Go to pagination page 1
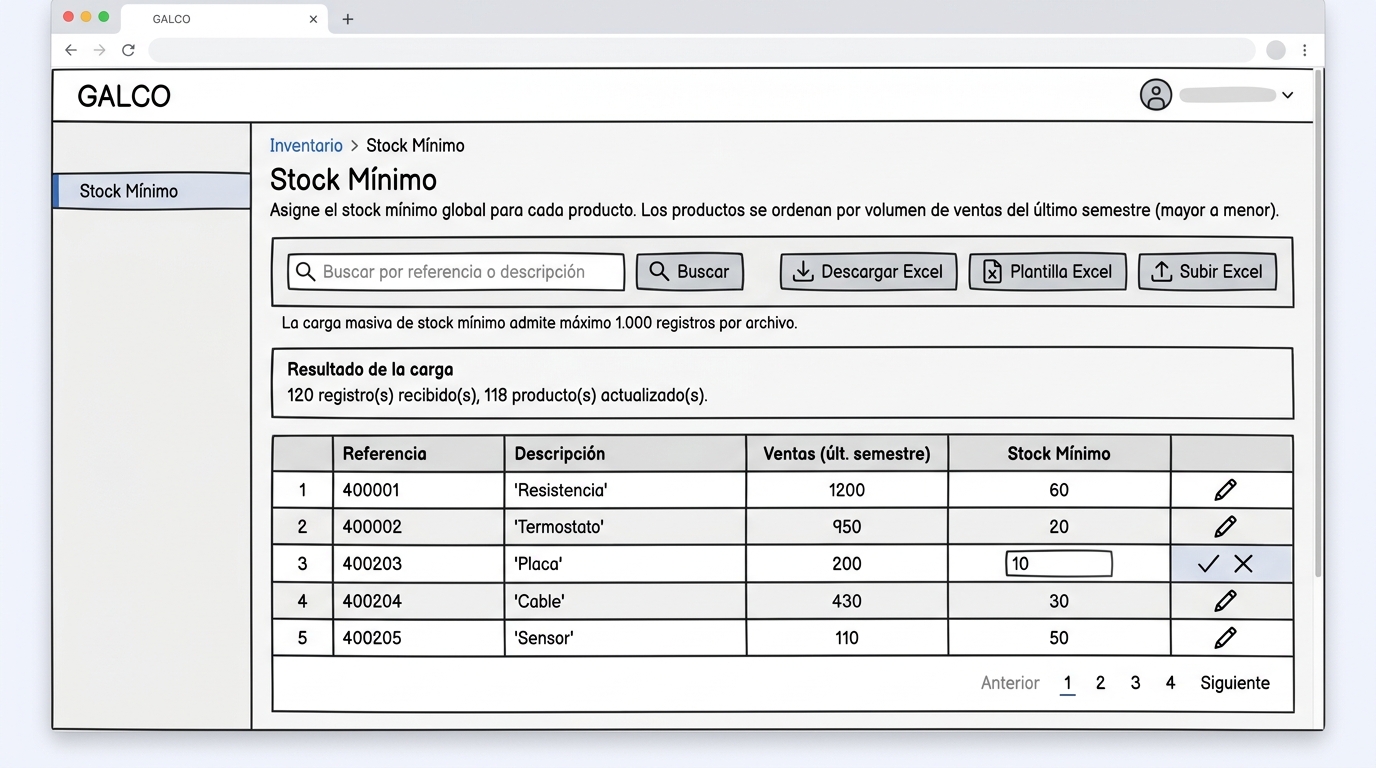Image resolution: width=1376 pixels, height=768 pixels. click(1067, 683)
